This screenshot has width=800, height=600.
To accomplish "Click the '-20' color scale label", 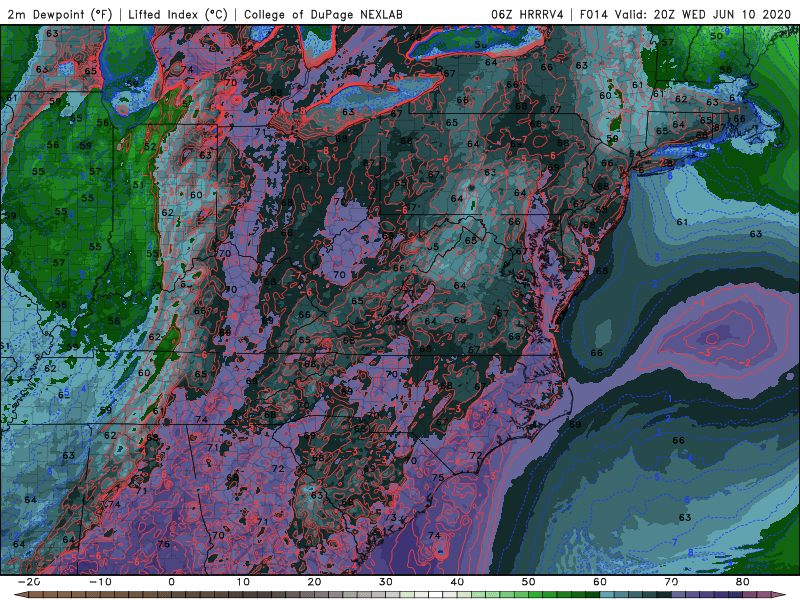I will 29,582.
